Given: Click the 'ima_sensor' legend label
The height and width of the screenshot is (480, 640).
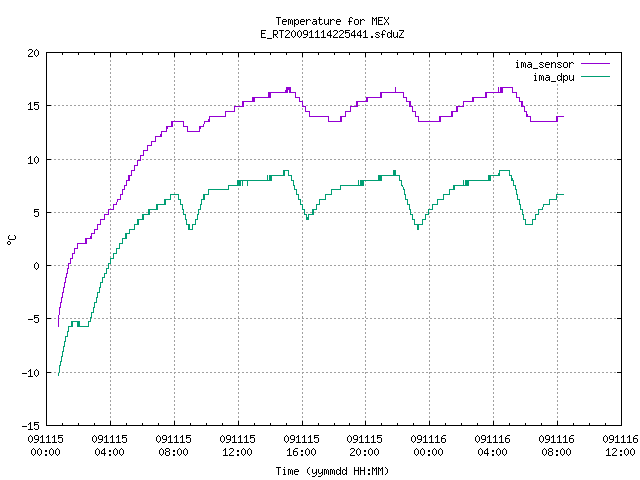Looking at the screenshot, I should 544,64.
